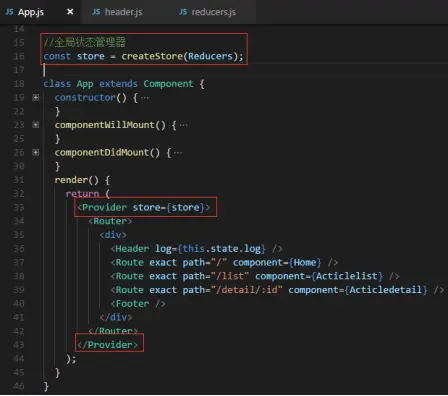Click 'App' class name on line 18

(x=85, y=84)
